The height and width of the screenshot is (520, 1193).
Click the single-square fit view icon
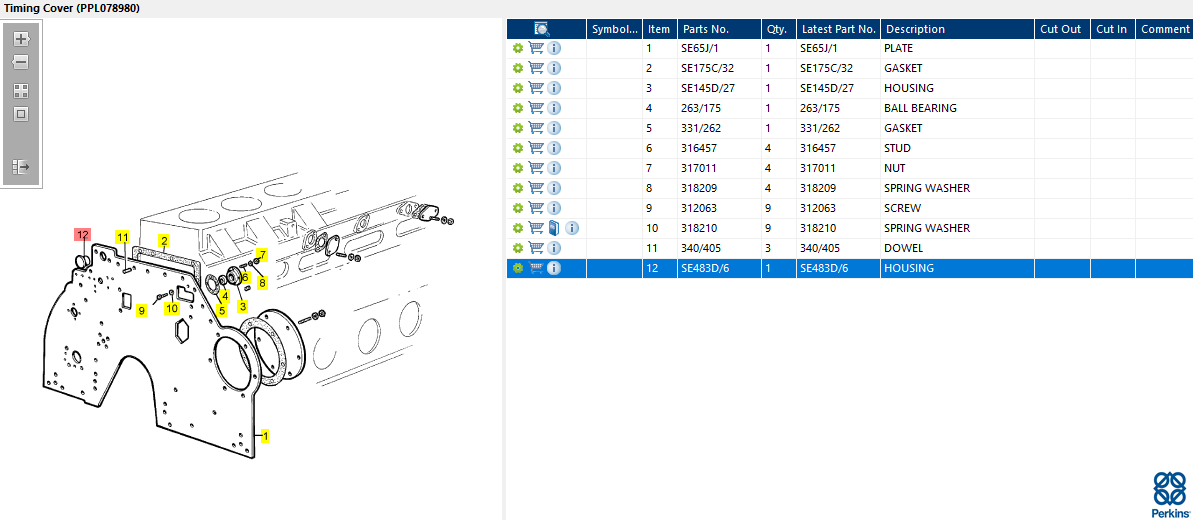(x=21, y=114)
